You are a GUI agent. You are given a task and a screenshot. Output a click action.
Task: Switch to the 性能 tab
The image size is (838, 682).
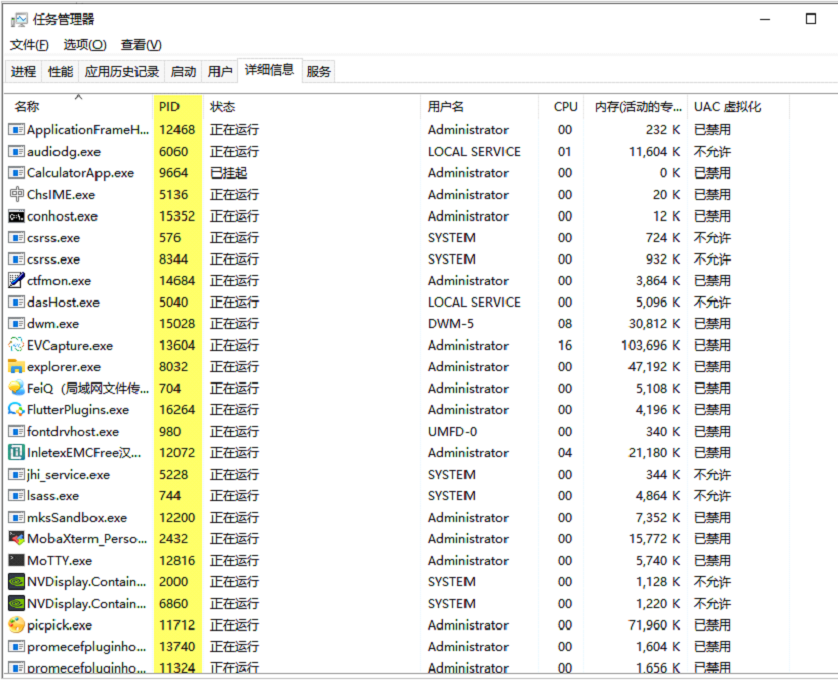coord(60,72)
